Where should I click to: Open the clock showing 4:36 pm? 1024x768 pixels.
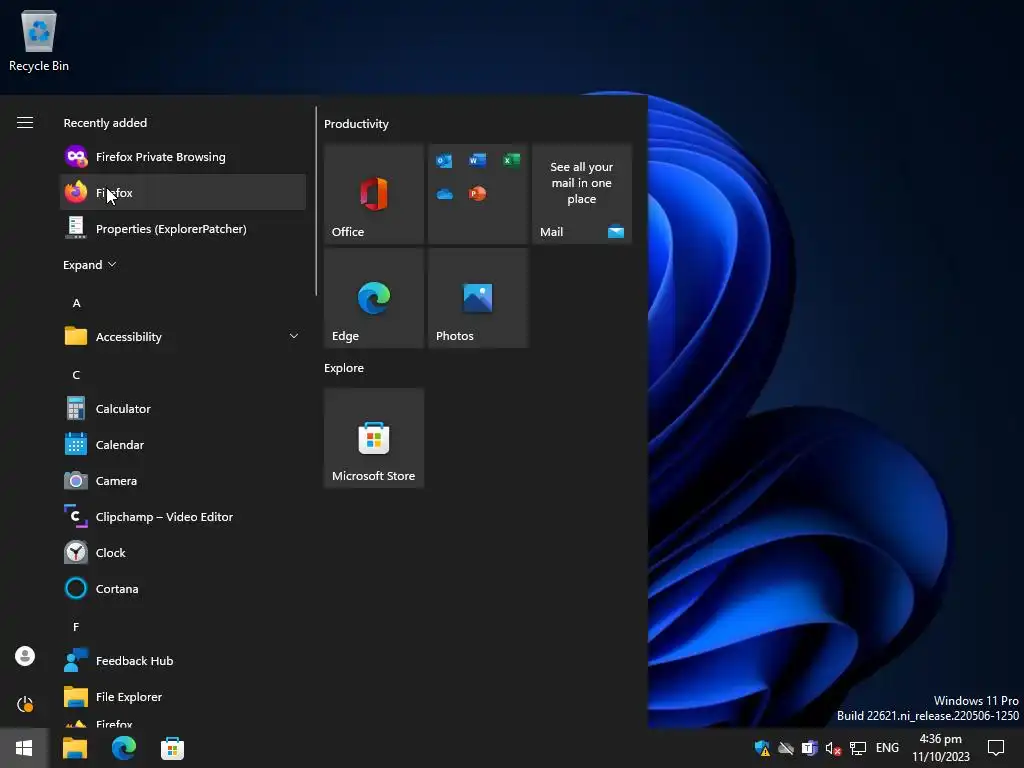(x=940, y=748)
